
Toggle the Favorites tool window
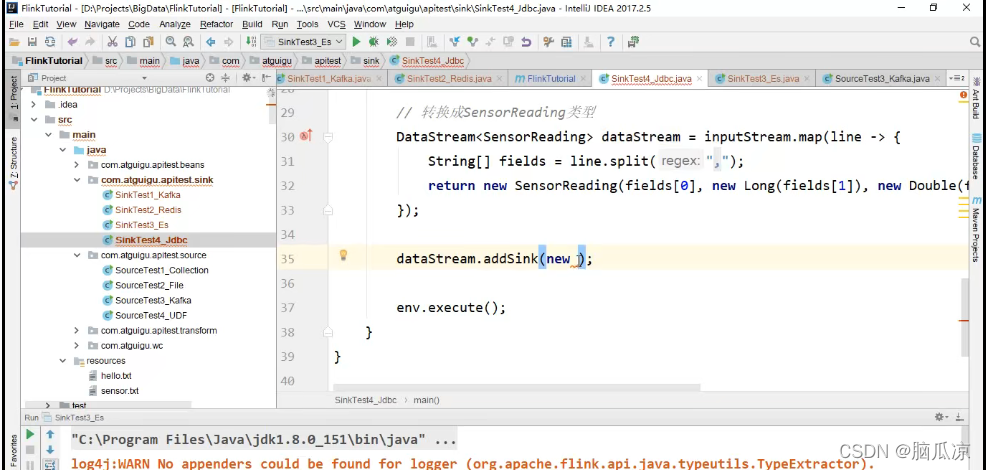point(14,450)
